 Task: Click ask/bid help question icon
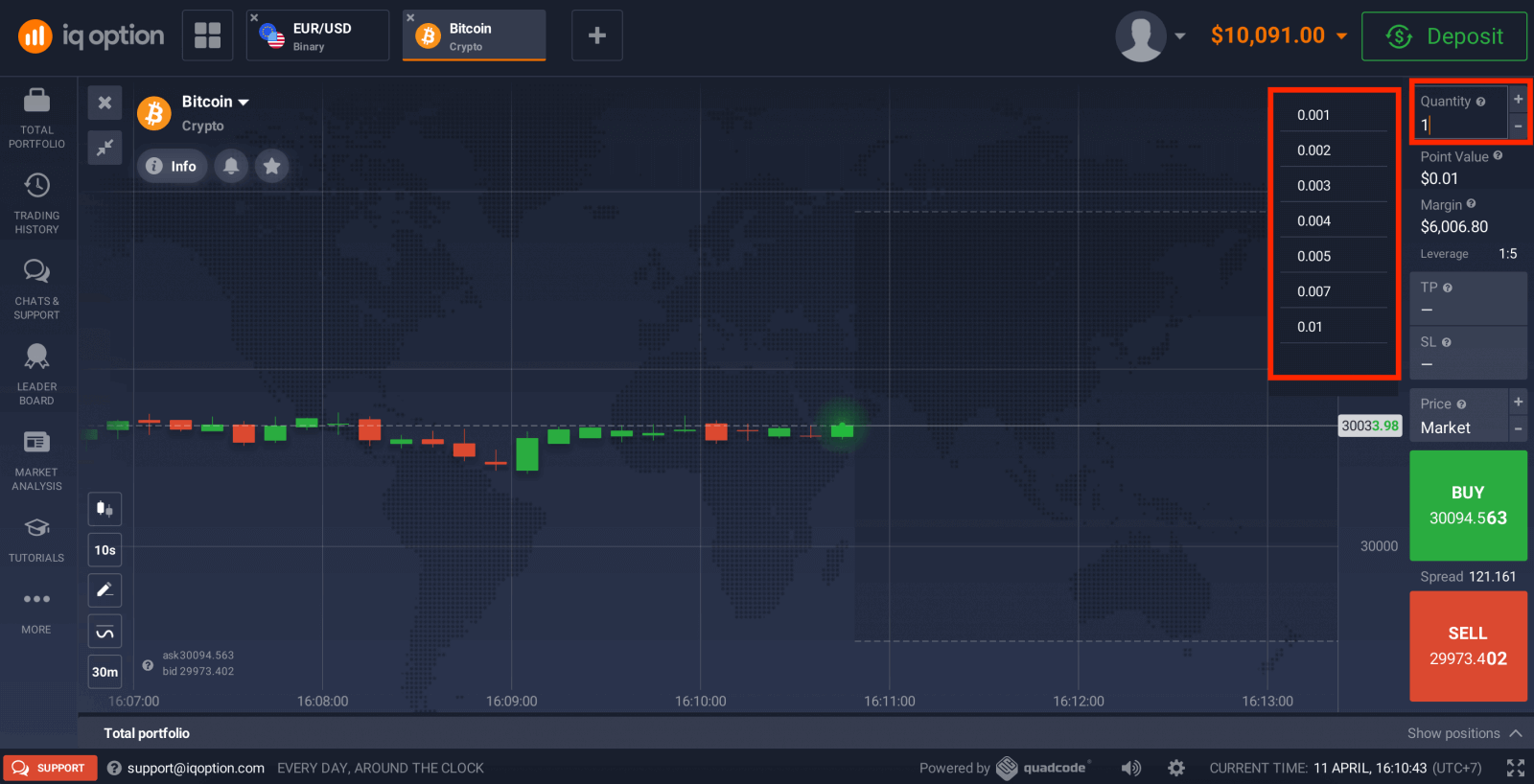148,664
